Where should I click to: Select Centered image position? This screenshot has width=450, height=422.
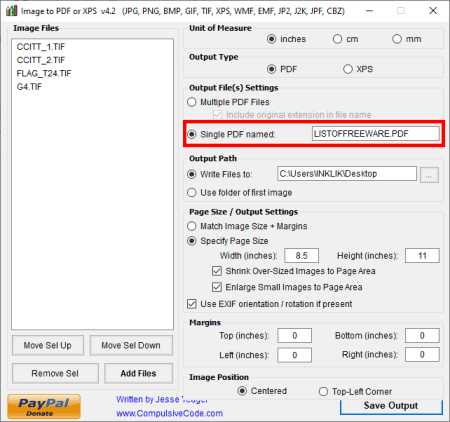tap(242, 391)
